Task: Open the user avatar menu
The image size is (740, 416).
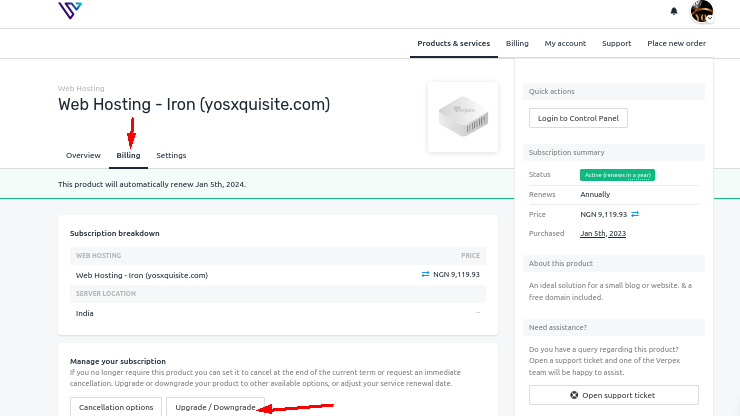Action: [x=702, y=11]
